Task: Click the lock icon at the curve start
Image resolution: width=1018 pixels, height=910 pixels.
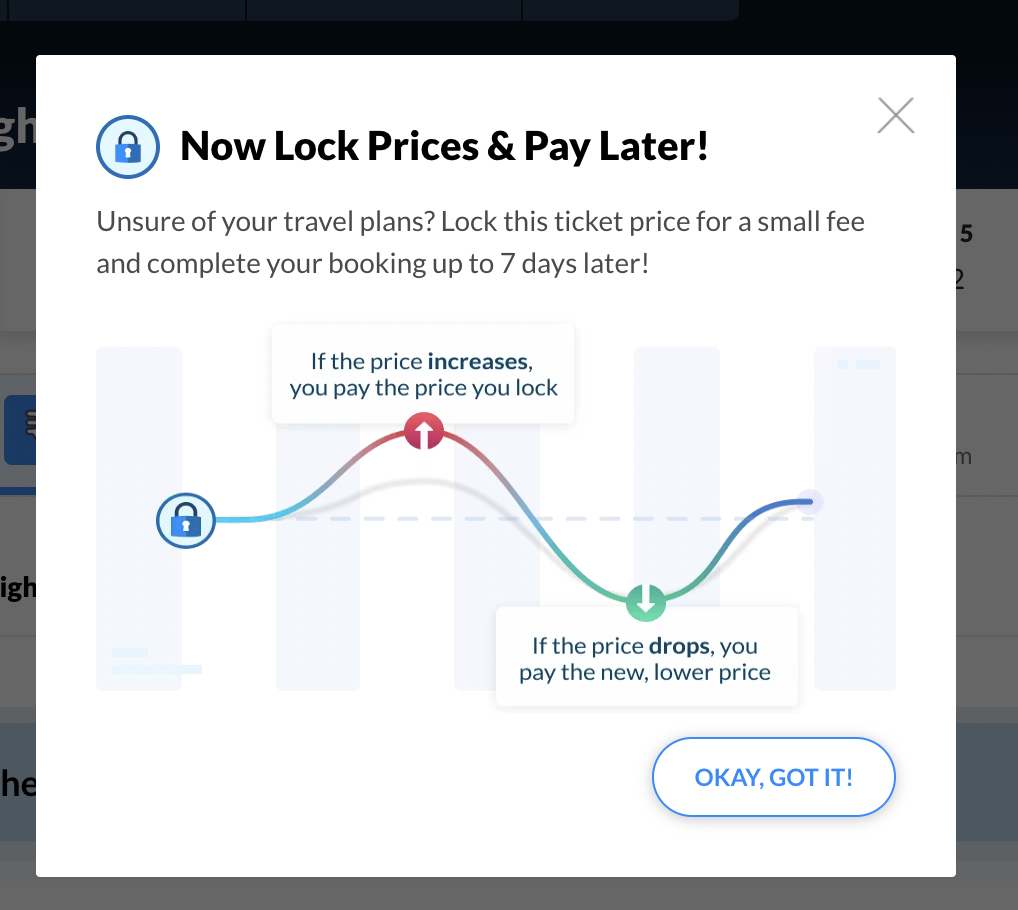Action: coord(186,520)
